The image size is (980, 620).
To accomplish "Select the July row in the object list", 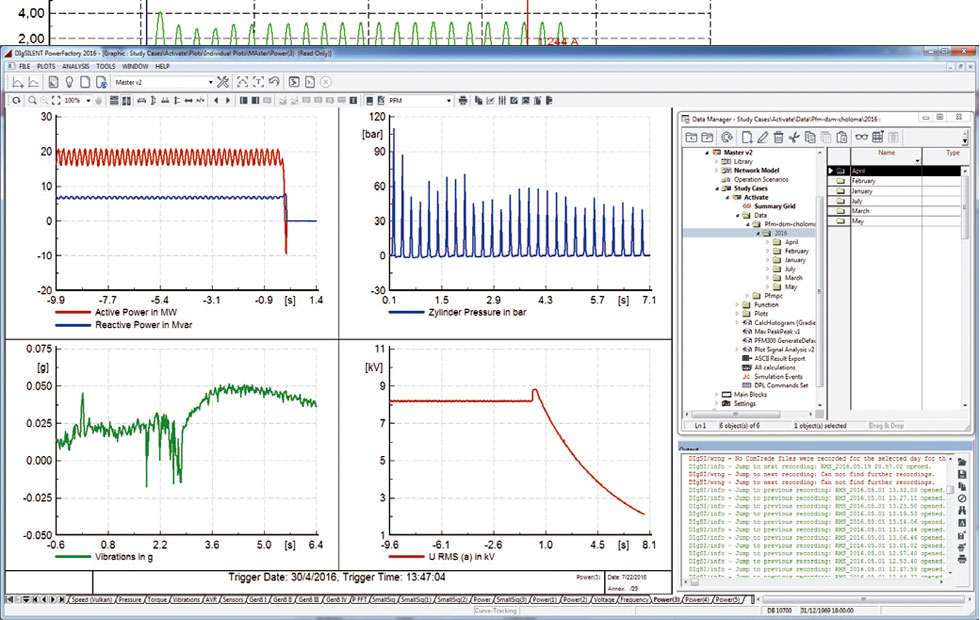I will [895, 201].
